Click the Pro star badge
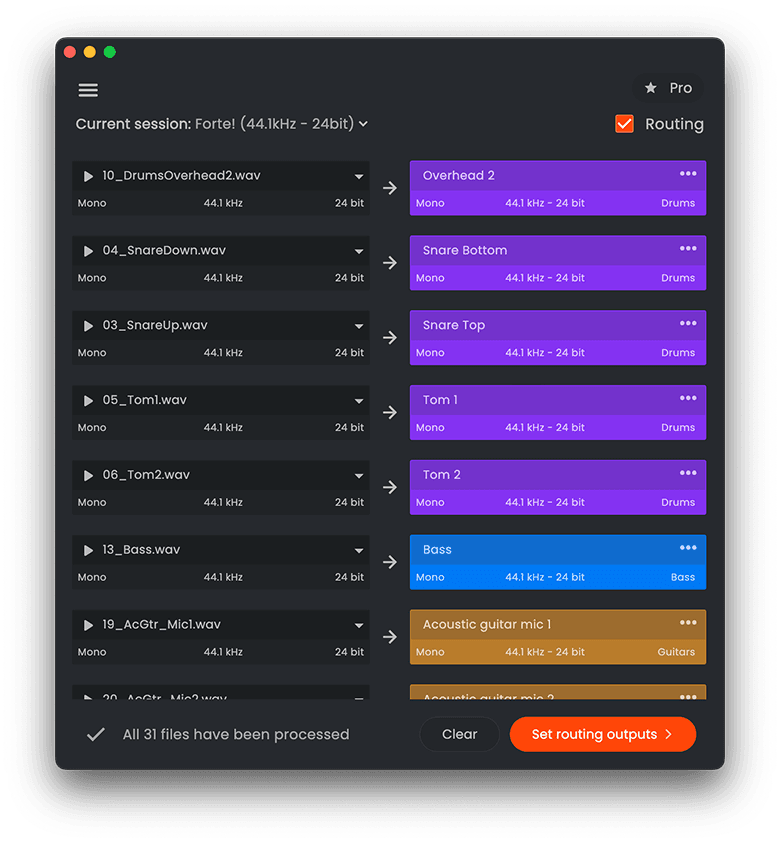The height and width of the screenshot is (843, 780). [x=668, y=88]
